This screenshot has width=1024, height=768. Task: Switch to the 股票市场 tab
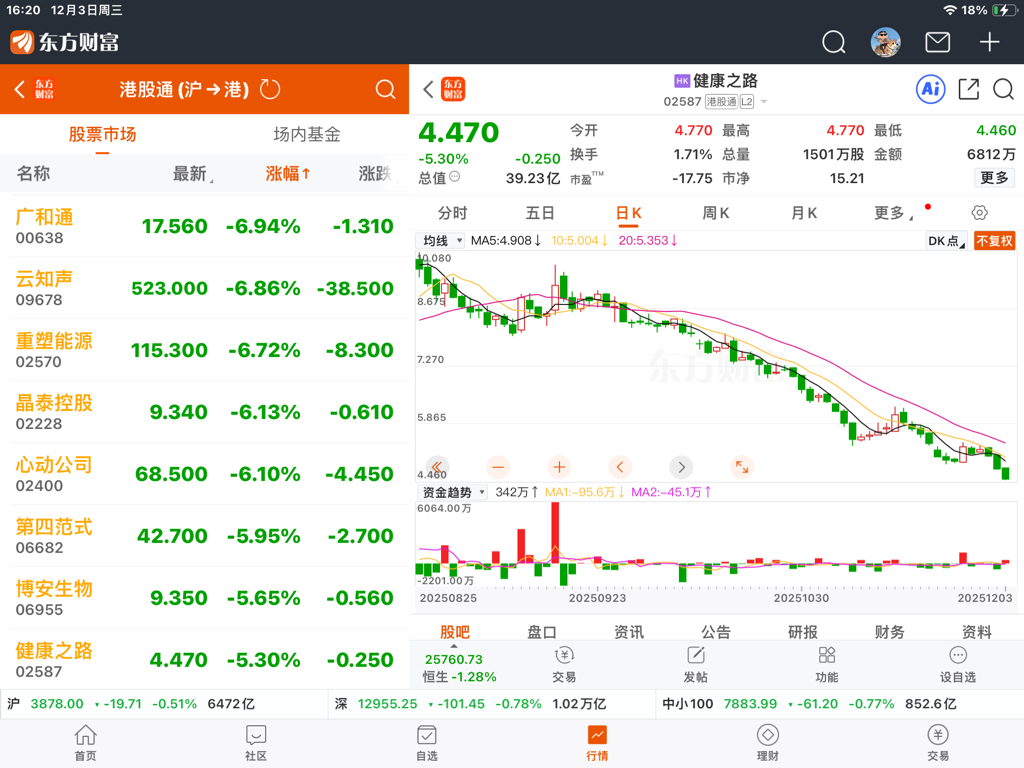tap(103, 135)
